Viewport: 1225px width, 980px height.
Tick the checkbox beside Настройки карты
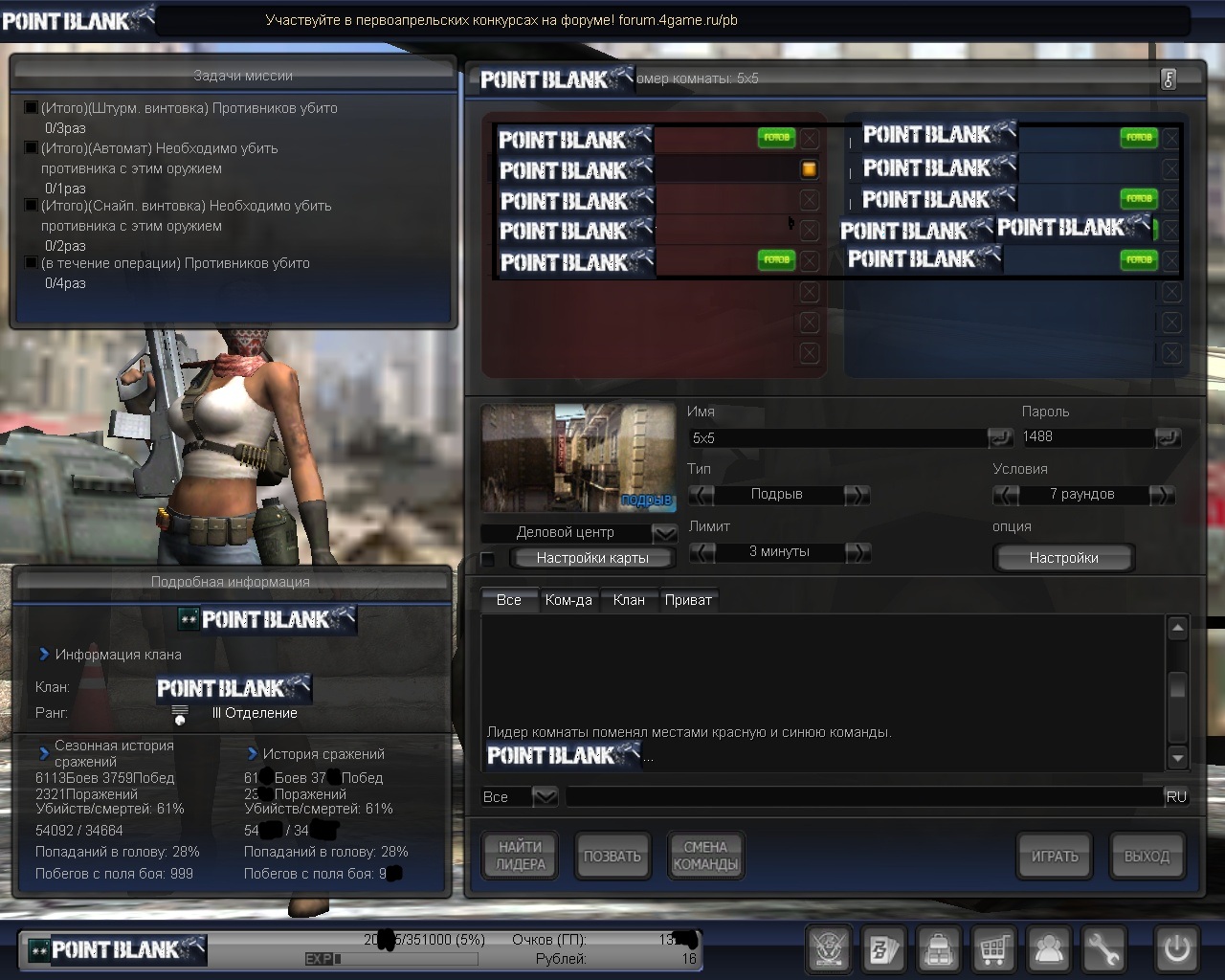[488, 559]
